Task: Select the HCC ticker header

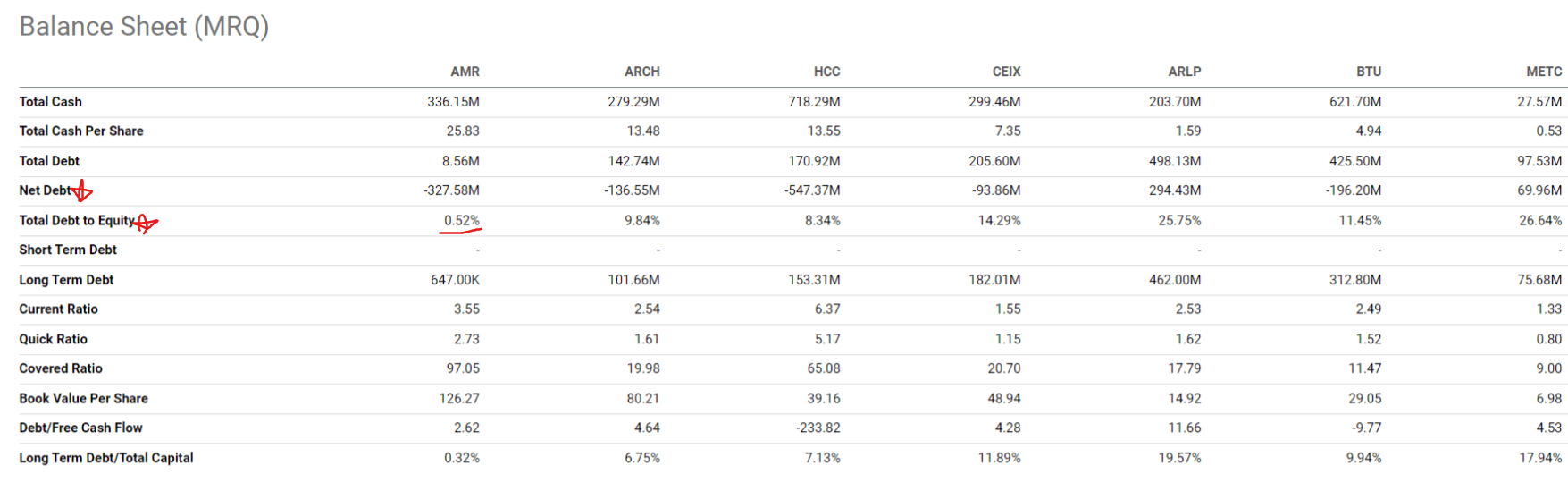Action: [x=826, y=72]
